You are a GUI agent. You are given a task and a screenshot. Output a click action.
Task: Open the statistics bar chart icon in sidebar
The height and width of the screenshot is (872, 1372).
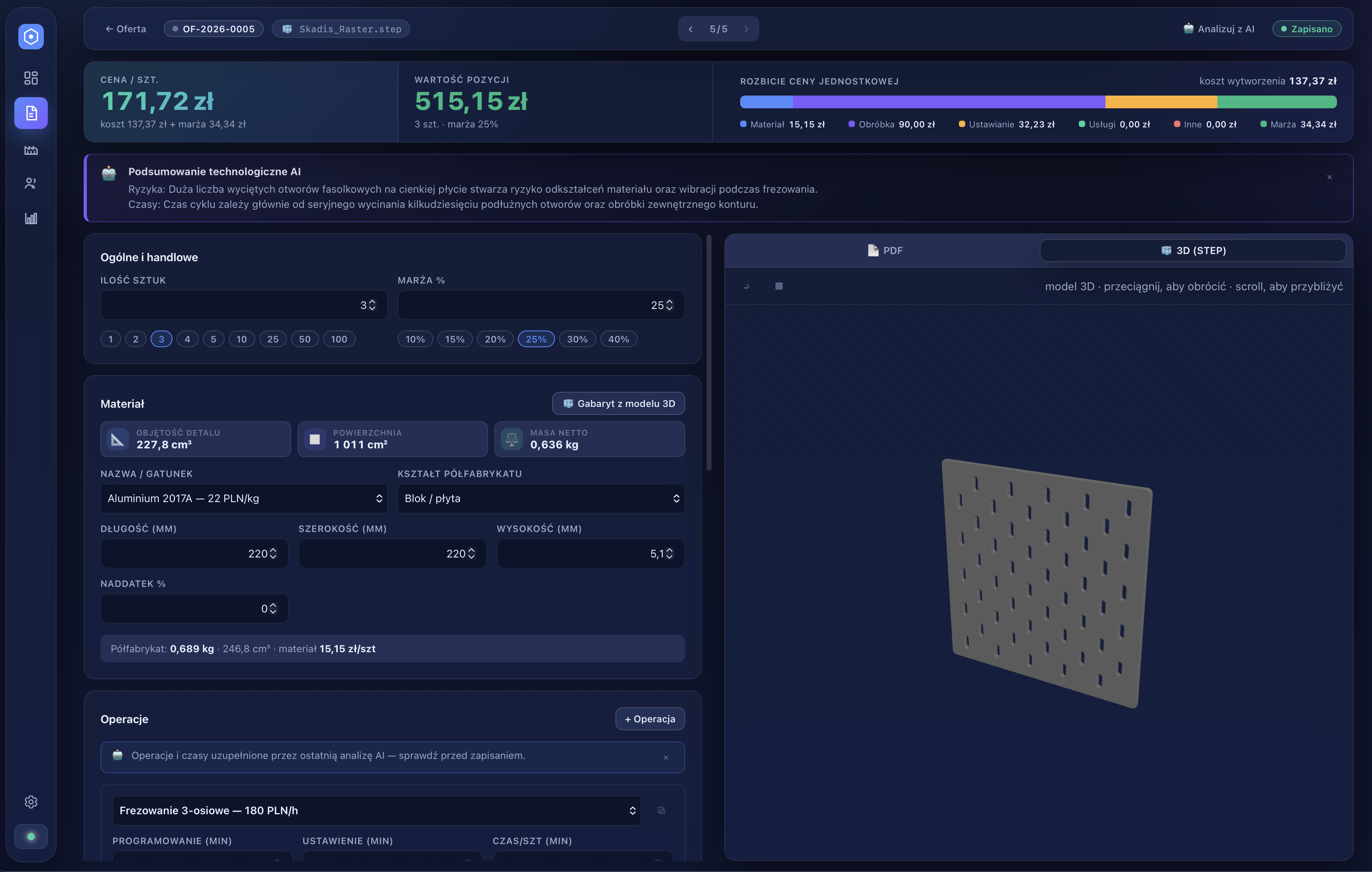31,218
